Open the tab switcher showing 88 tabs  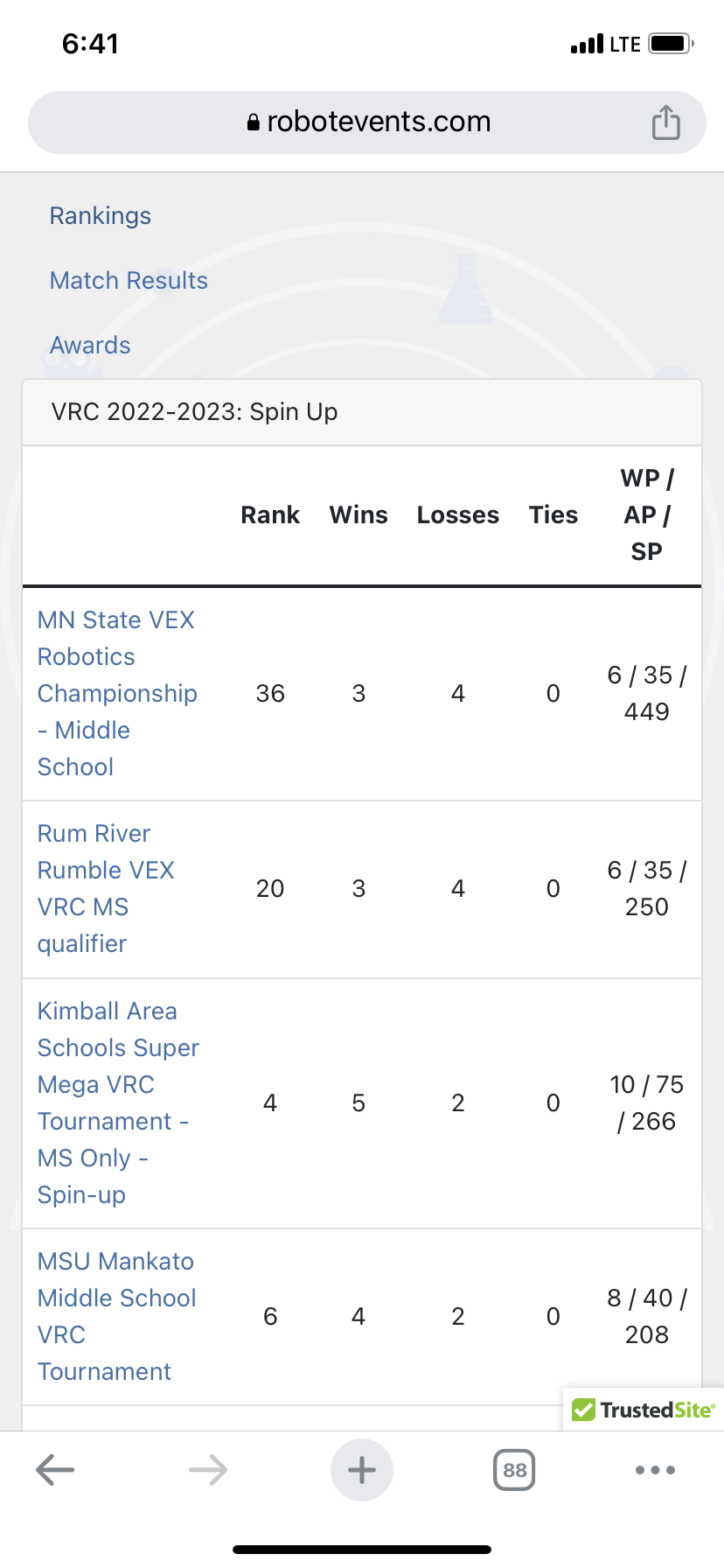pyautogui.click(x=514, y=1470)
